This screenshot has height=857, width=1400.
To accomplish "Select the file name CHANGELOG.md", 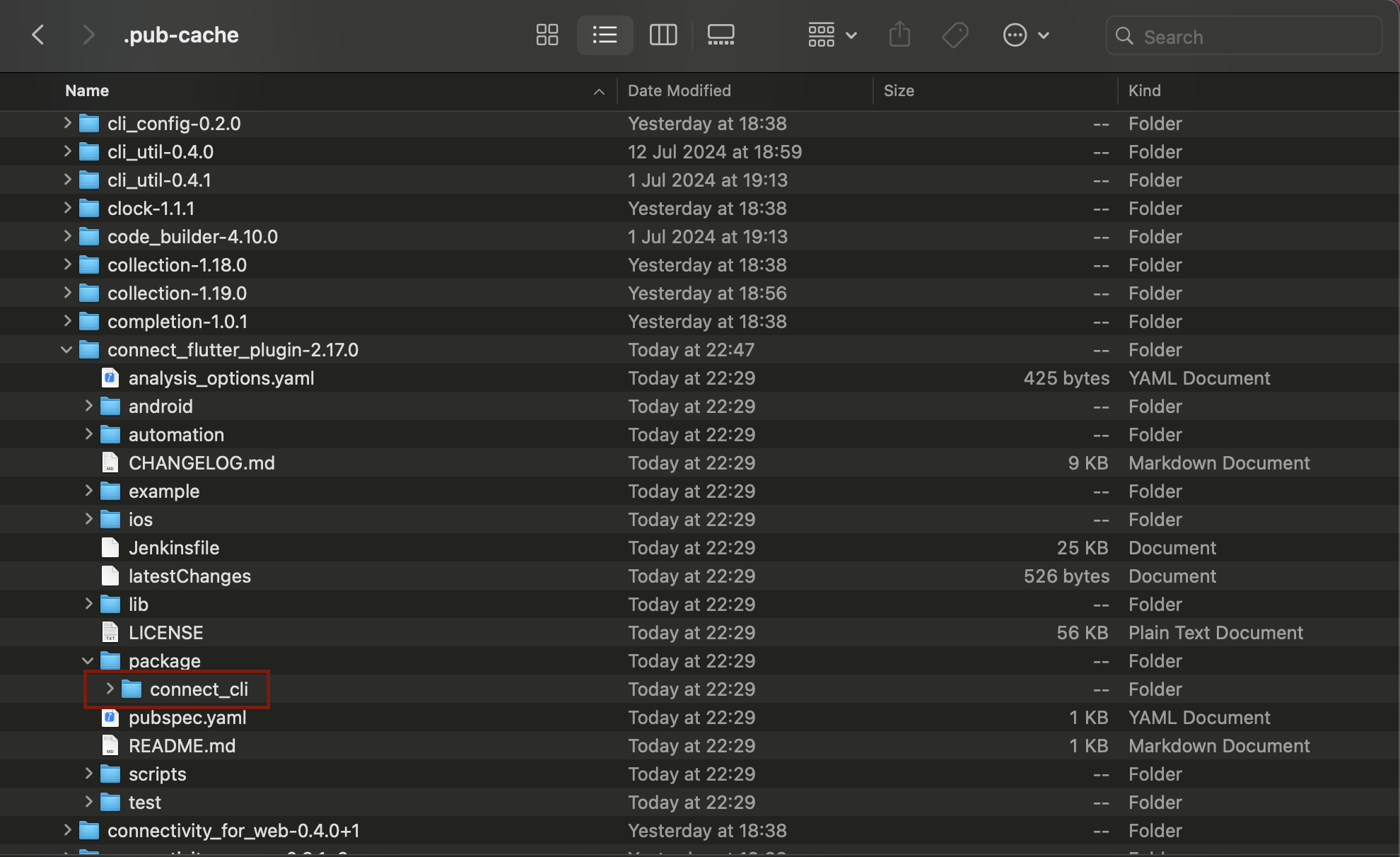I will coord(202,462).
